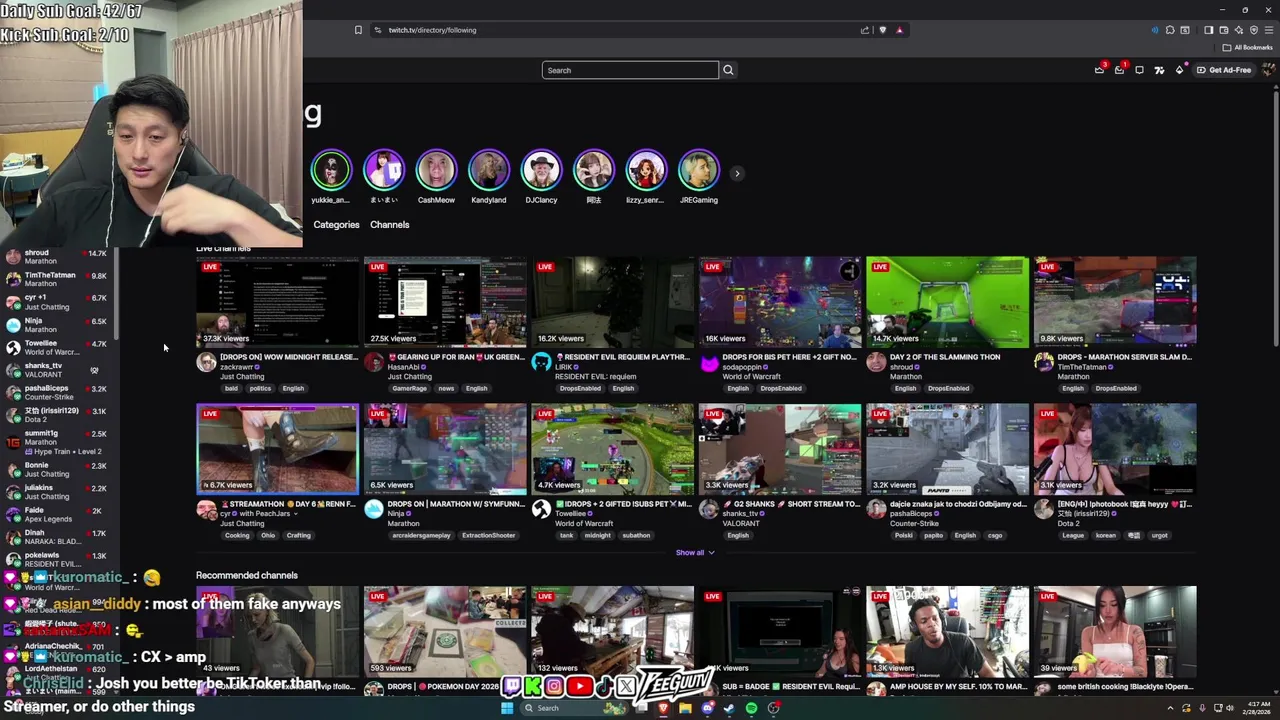Viewport: 1280px width, 720px height.
Task: Click the page vertical scrollbar
Action: coord(1275,220)
